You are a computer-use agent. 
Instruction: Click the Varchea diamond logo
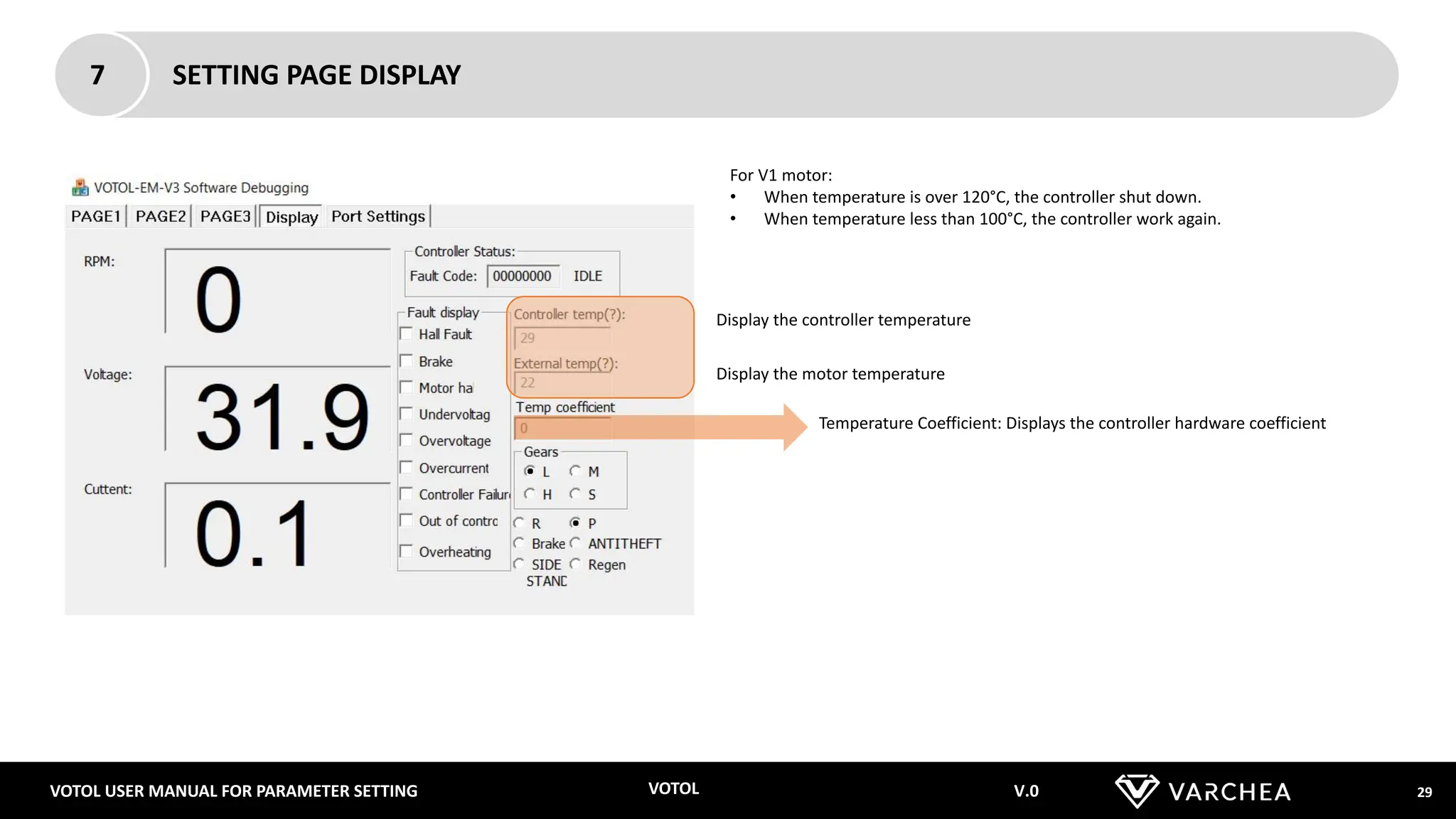point(1136,791)
